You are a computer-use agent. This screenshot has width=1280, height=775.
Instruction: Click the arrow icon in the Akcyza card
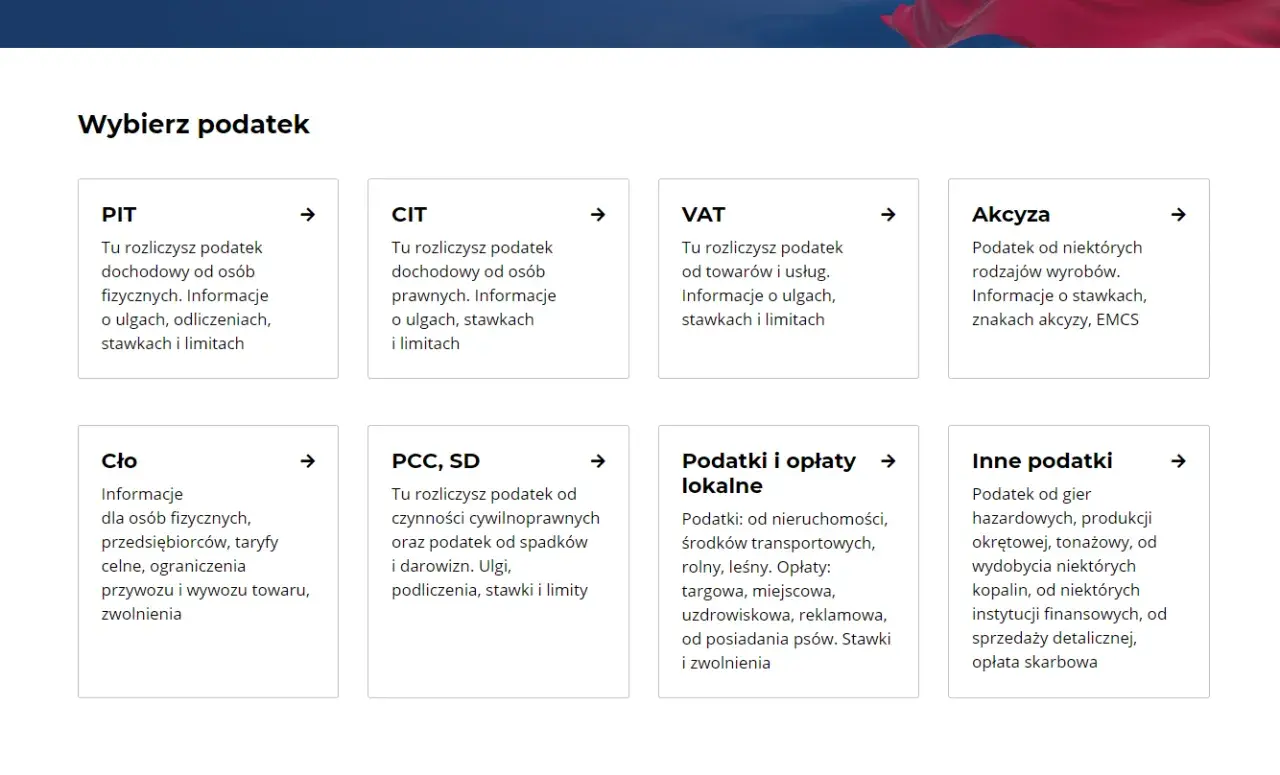coord(1179,214)
